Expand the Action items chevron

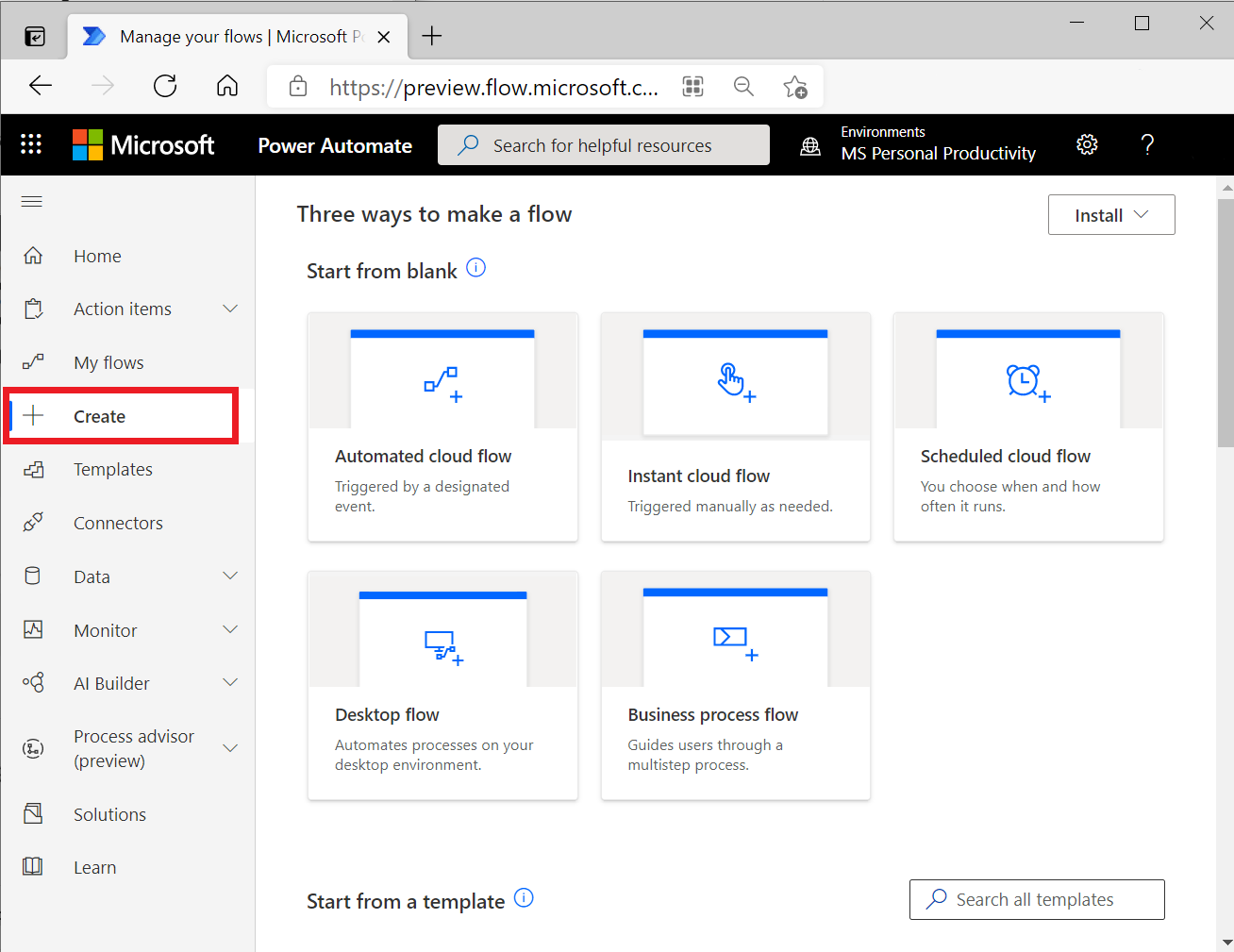230,309
